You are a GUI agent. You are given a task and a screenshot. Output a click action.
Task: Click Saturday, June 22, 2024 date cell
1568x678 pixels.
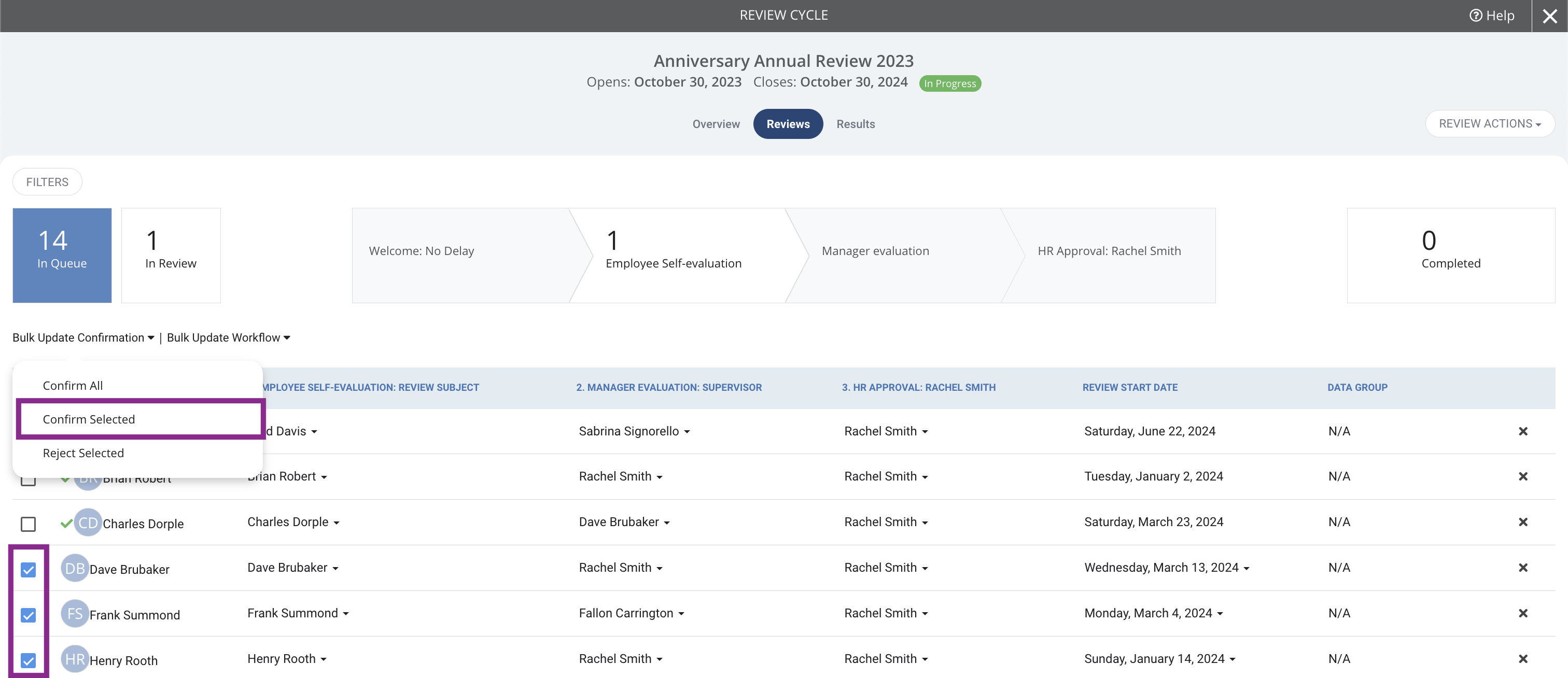(x=1149, y=431)
